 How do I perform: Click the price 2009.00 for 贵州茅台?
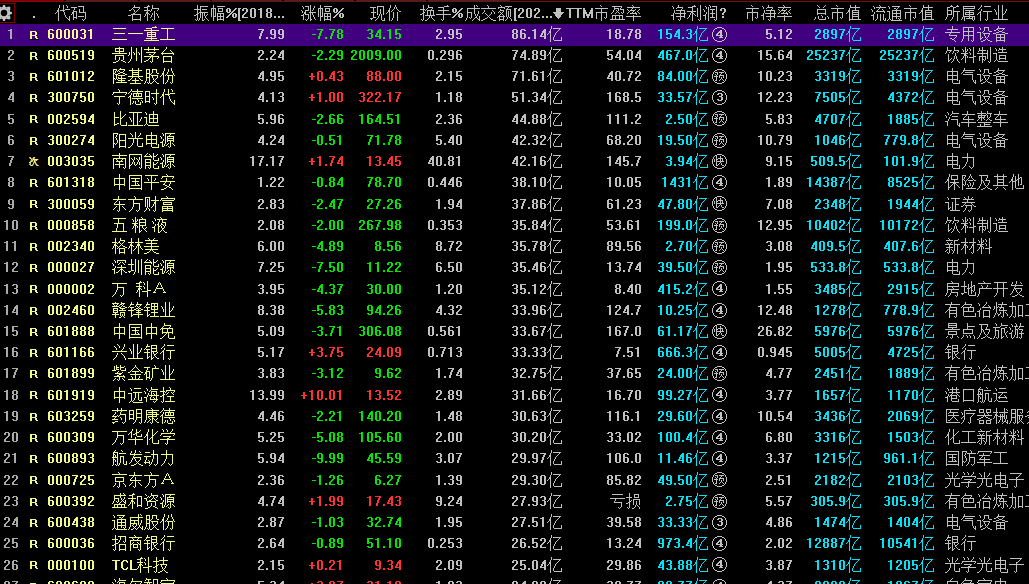coord(376,55)
